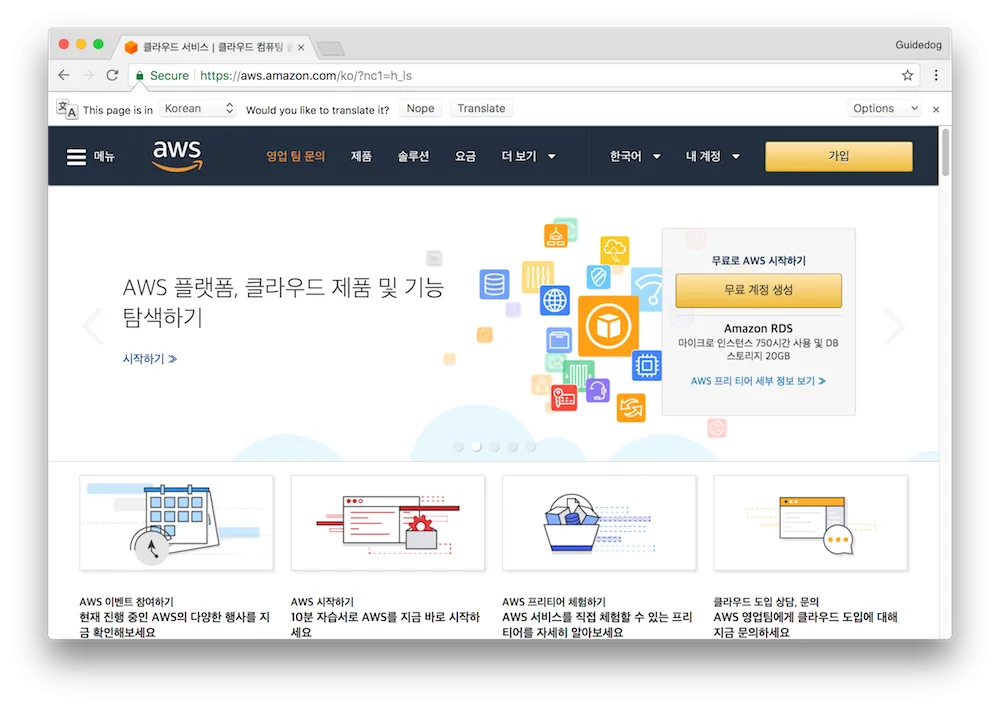Screen dimensions: 1000x708
Task: Open the AWS 시작하기 thumbnail card
Action: tap(388, 523)
